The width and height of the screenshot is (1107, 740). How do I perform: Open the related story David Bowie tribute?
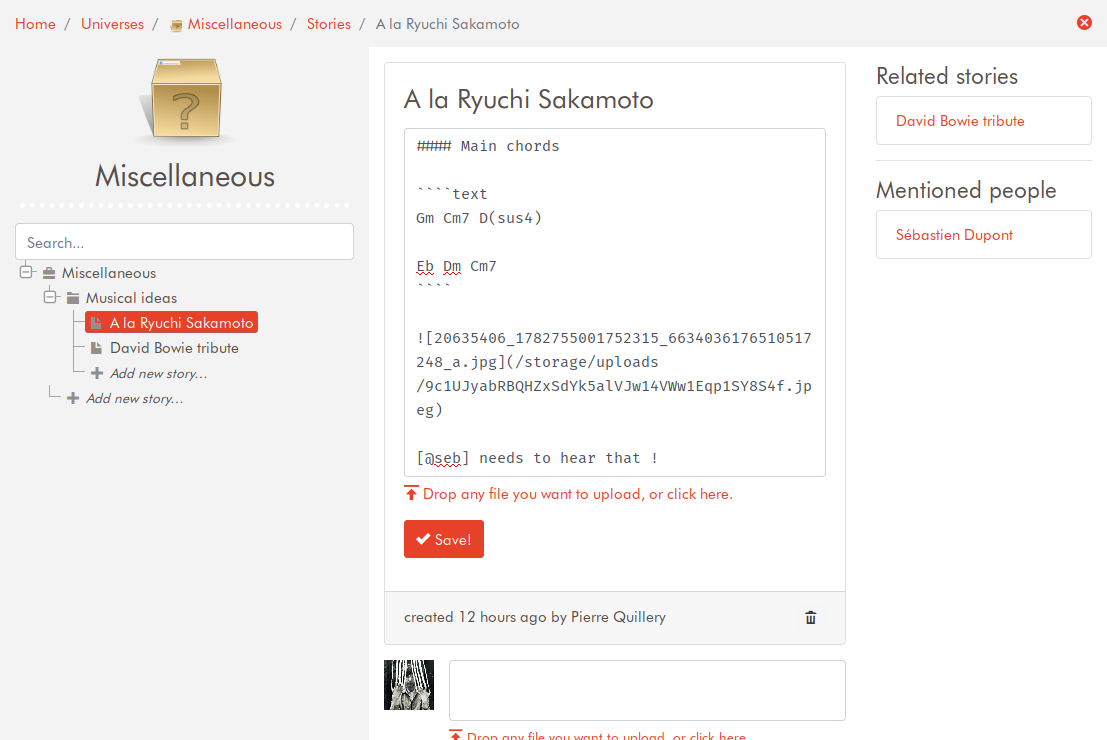pos(959,121)
